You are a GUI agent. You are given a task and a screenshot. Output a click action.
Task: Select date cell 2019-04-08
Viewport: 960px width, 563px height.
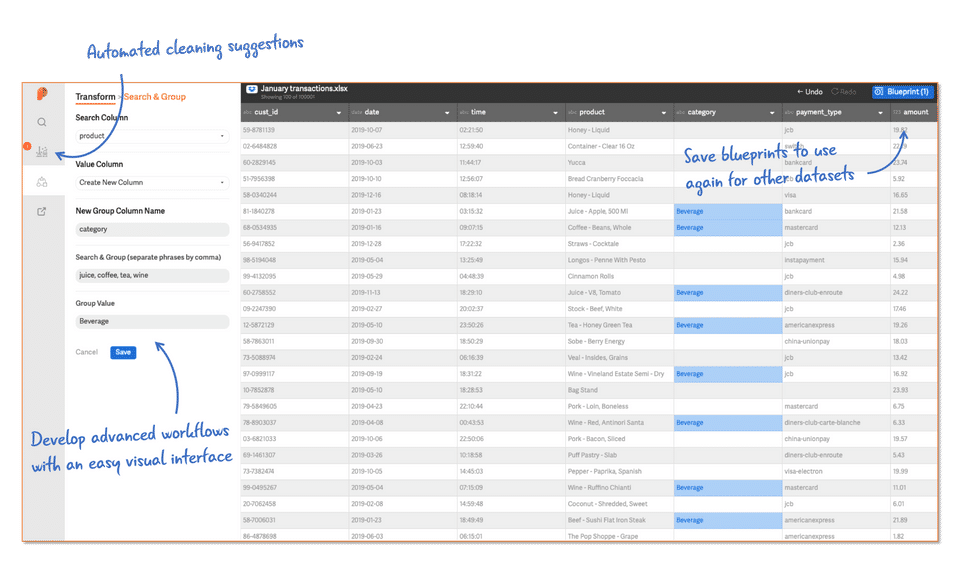coord(403,423)
